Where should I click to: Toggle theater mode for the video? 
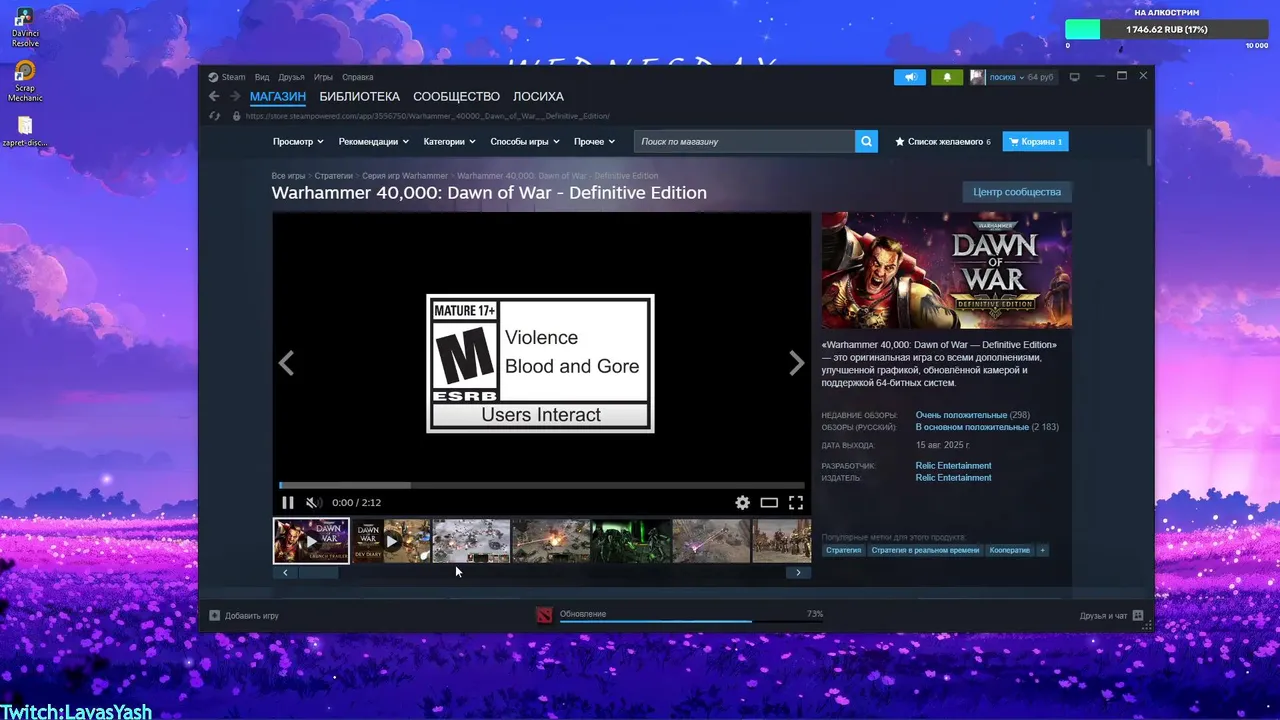point(769,503)
